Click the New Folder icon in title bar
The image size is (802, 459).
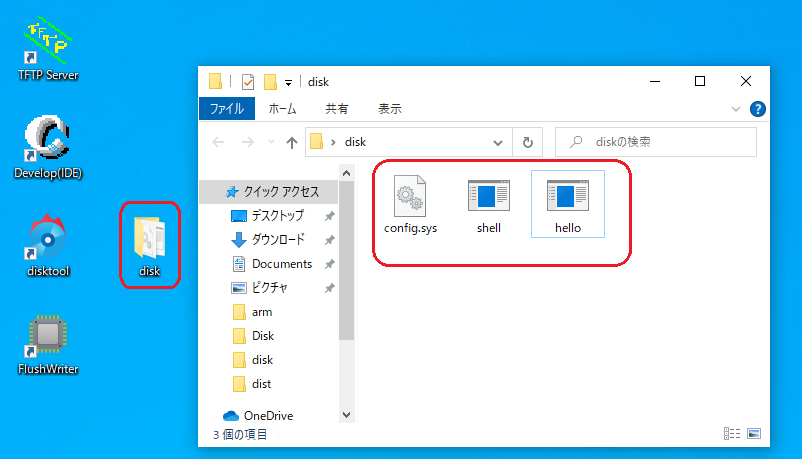[270, 82]
